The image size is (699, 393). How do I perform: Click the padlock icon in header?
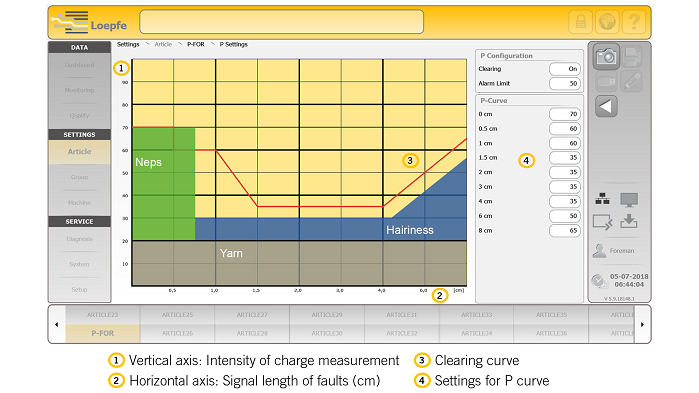click(580, 22)
